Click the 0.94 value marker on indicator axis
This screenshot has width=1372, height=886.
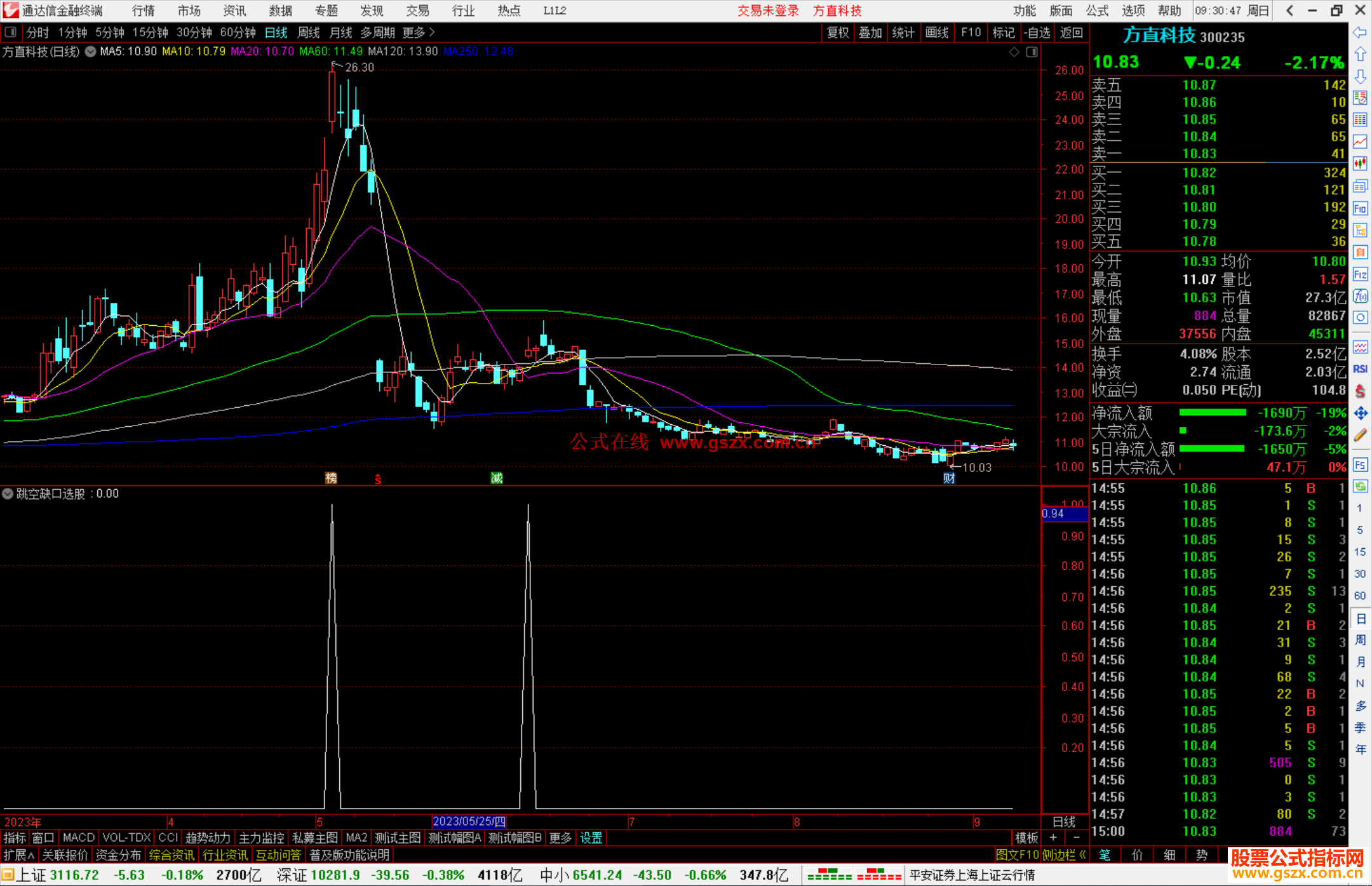coord(1053,513)
